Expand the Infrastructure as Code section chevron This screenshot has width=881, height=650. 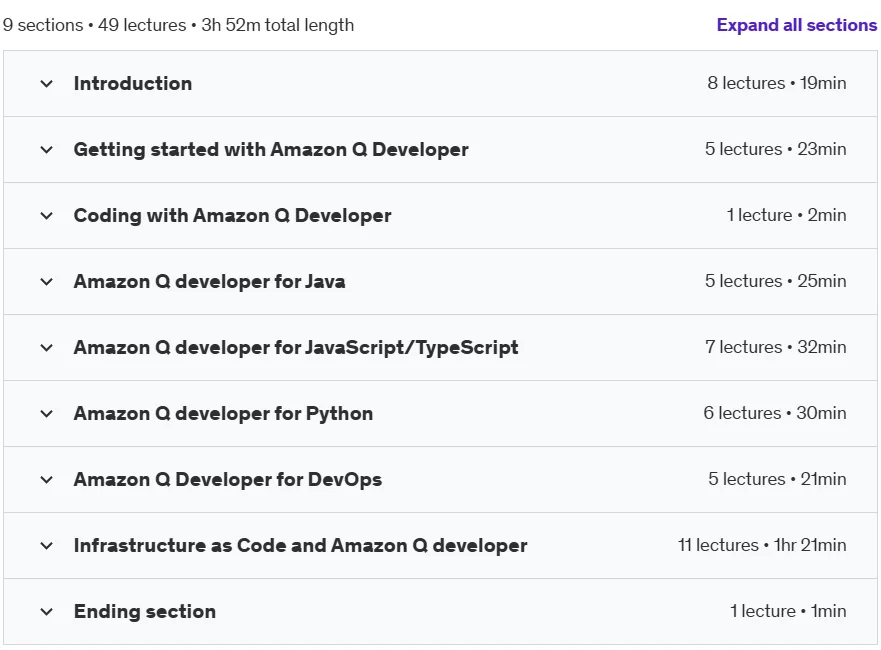click(x=47, y=546)
